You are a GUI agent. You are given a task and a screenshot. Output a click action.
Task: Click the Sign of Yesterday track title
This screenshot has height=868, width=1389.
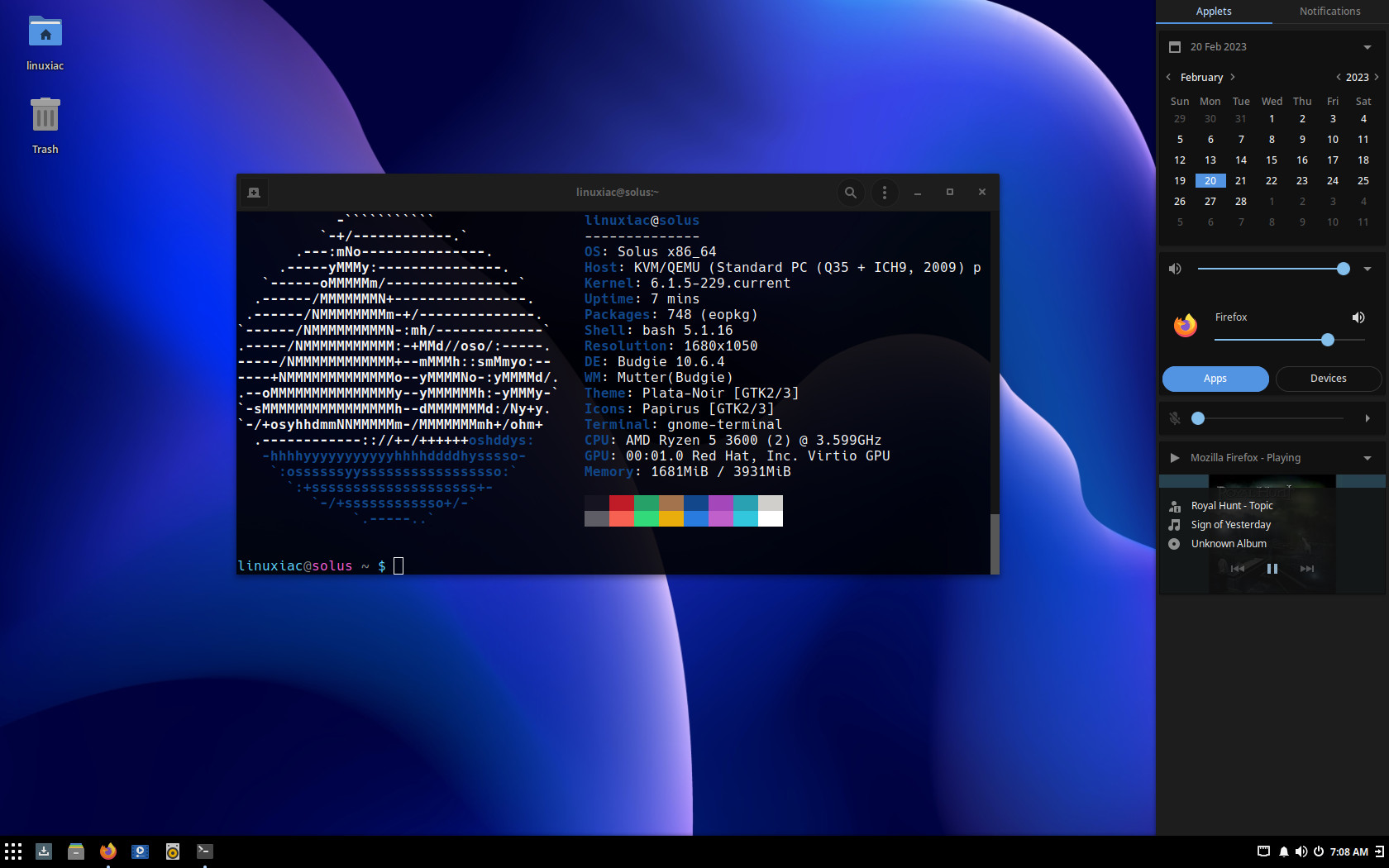[x=1231, y=525]
